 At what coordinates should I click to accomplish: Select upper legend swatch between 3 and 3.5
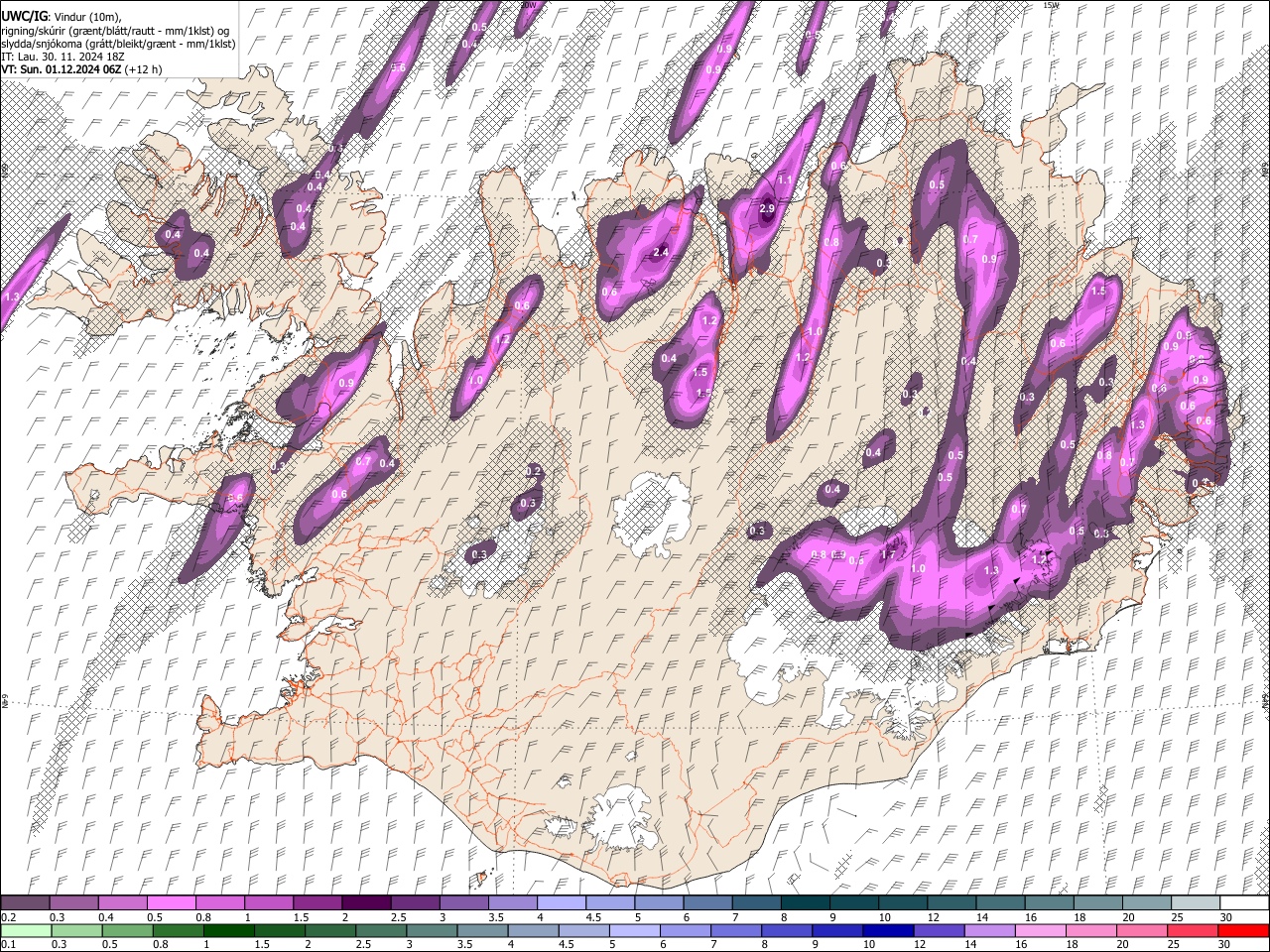coord(463,903)
